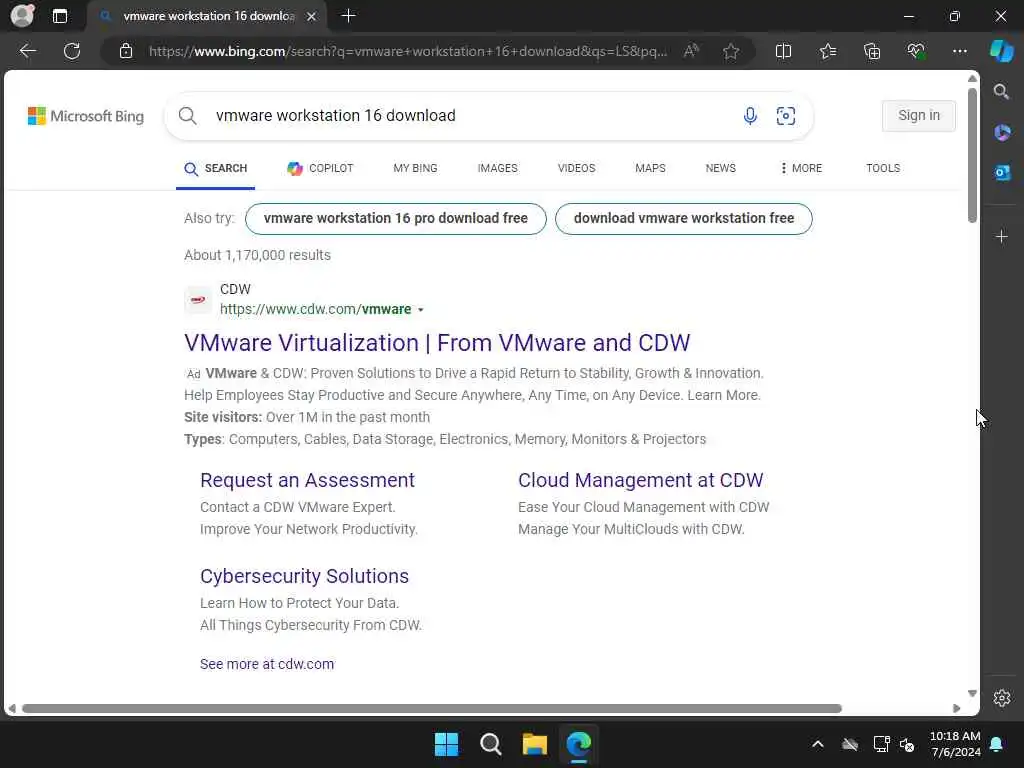Open clock showing 10:18 AM

955,744
